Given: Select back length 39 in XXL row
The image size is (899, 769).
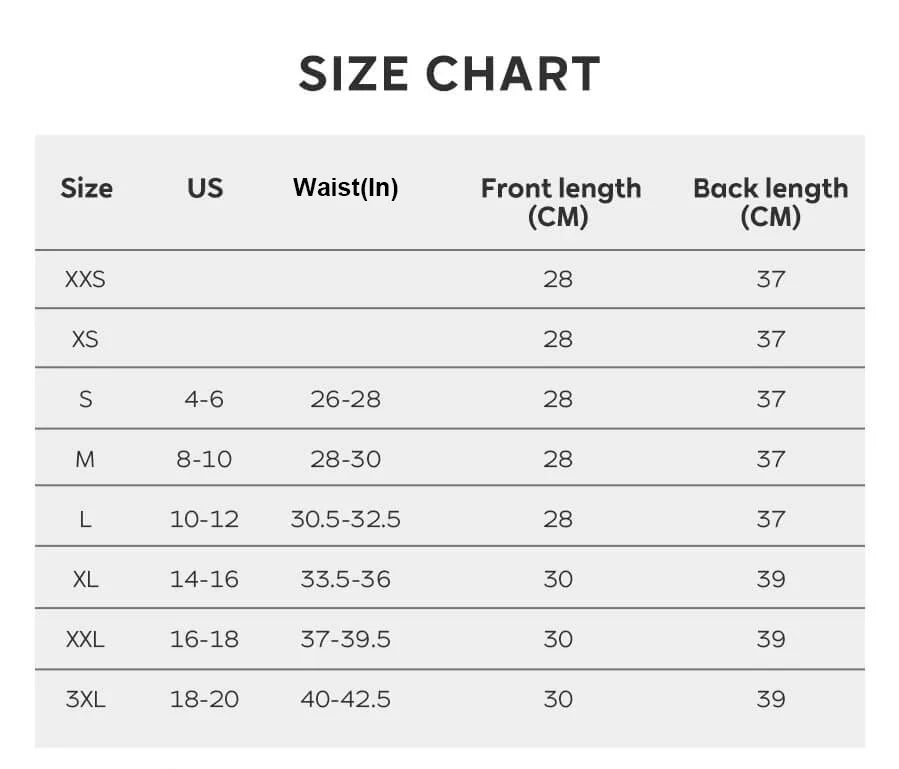Looking at the screenshot, I should point(770,639).
